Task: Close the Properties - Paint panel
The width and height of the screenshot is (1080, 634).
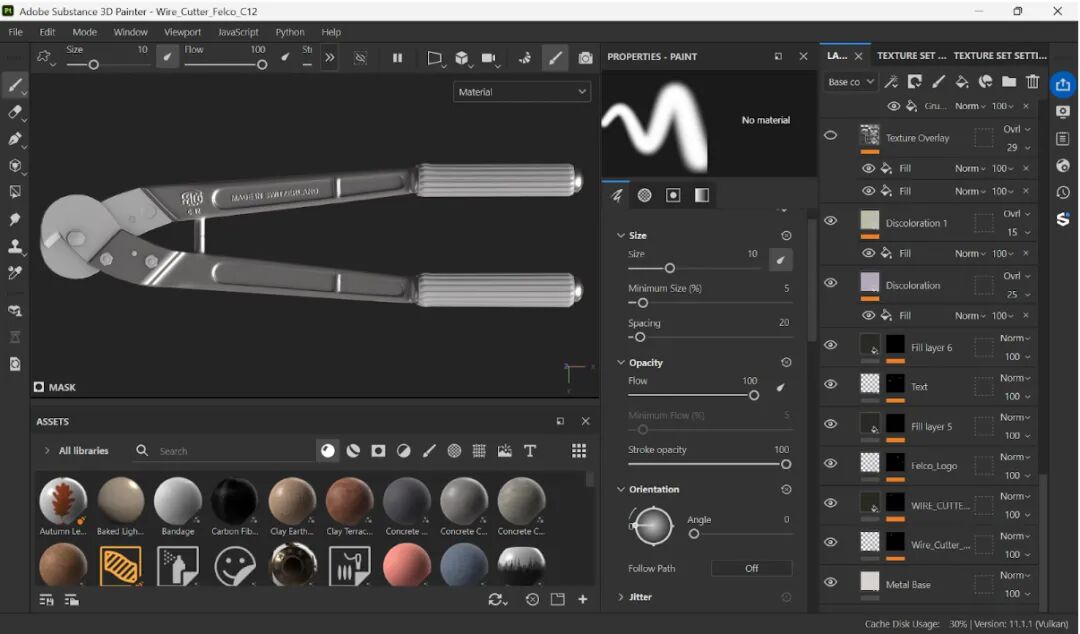Action: pyautogui.click(x=803, y=57)
